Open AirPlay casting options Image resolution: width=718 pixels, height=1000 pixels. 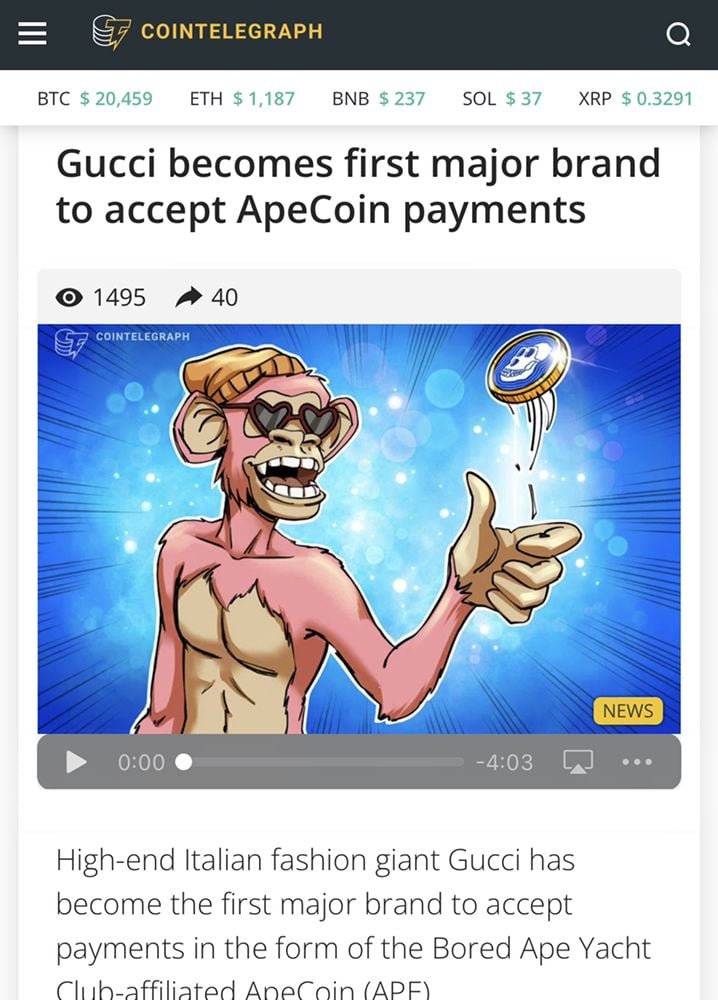578,761
